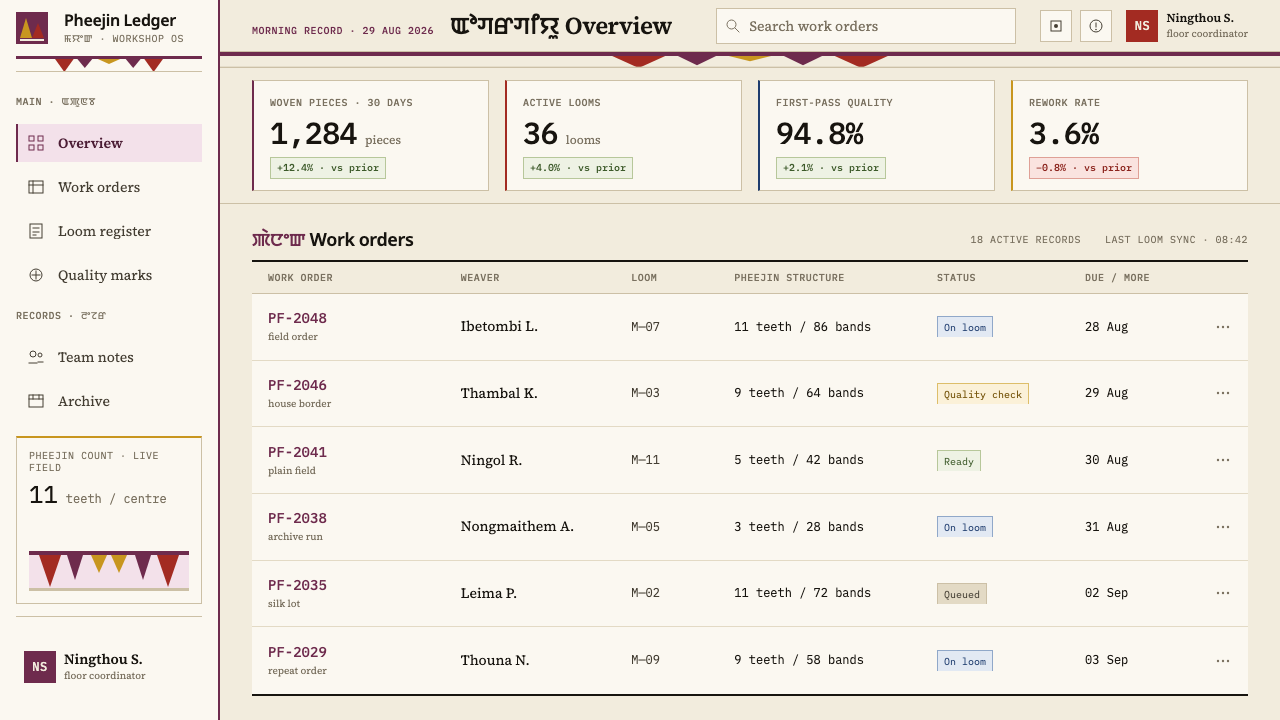Click Last loom sync 08:42 text
This screenshot has height=720, width=1280.
coord(1176,240)
